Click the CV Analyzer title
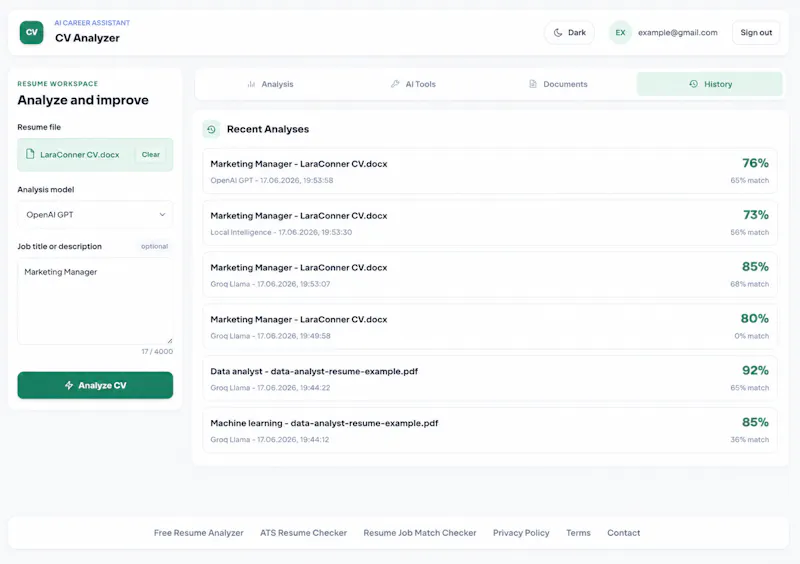 [x=87, y=38]
